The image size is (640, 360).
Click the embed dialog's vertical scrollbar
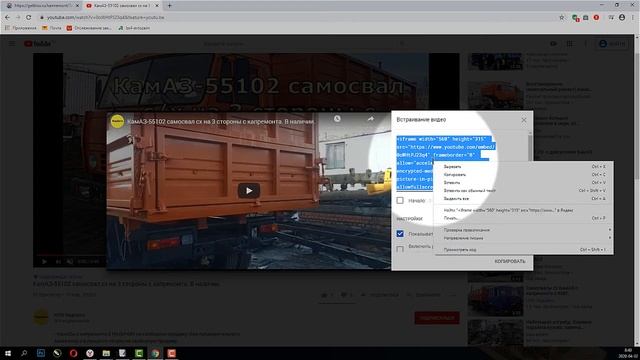coord(530,147)
